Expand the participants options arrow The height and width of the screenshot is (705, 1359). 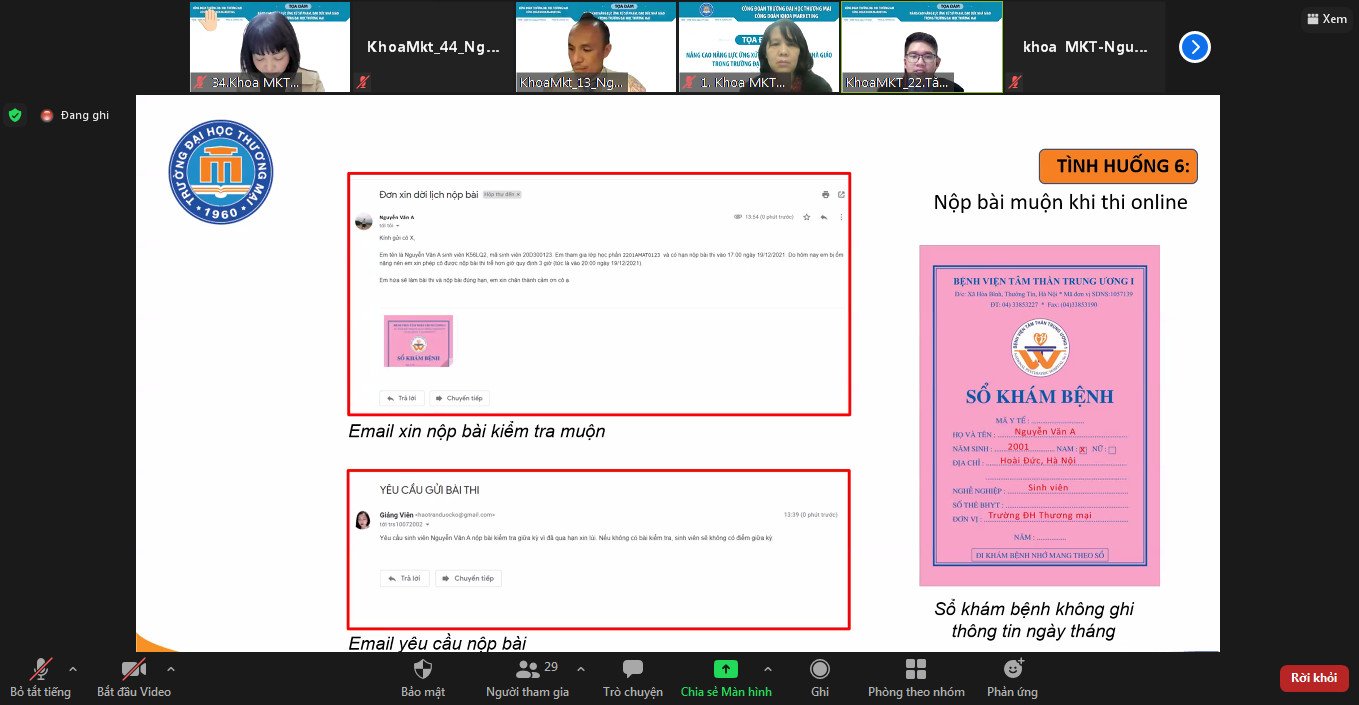tap(581, 668)
